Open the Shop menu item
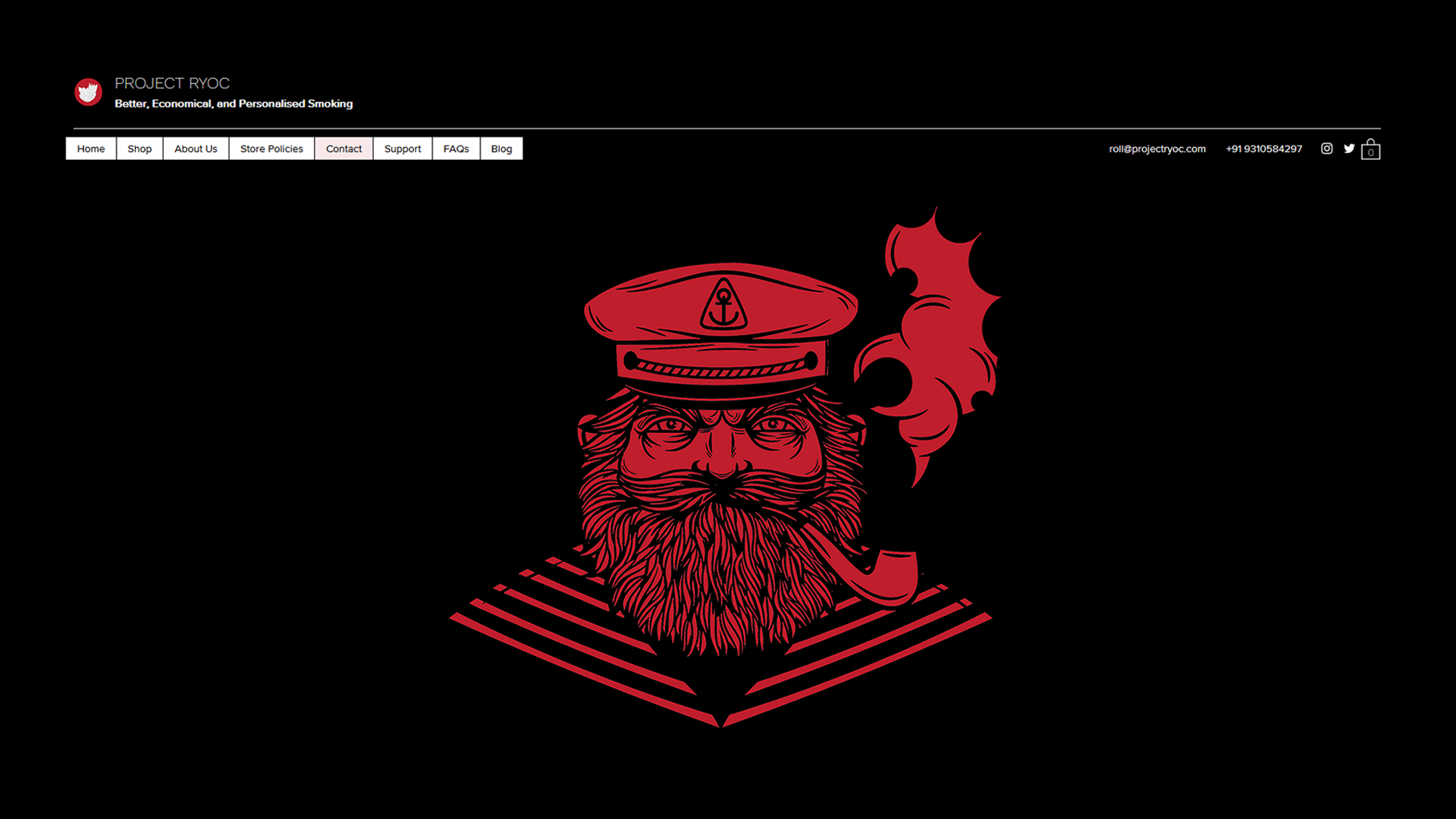The width and height of the screenshot is (1456, 819). coord(140,149)
